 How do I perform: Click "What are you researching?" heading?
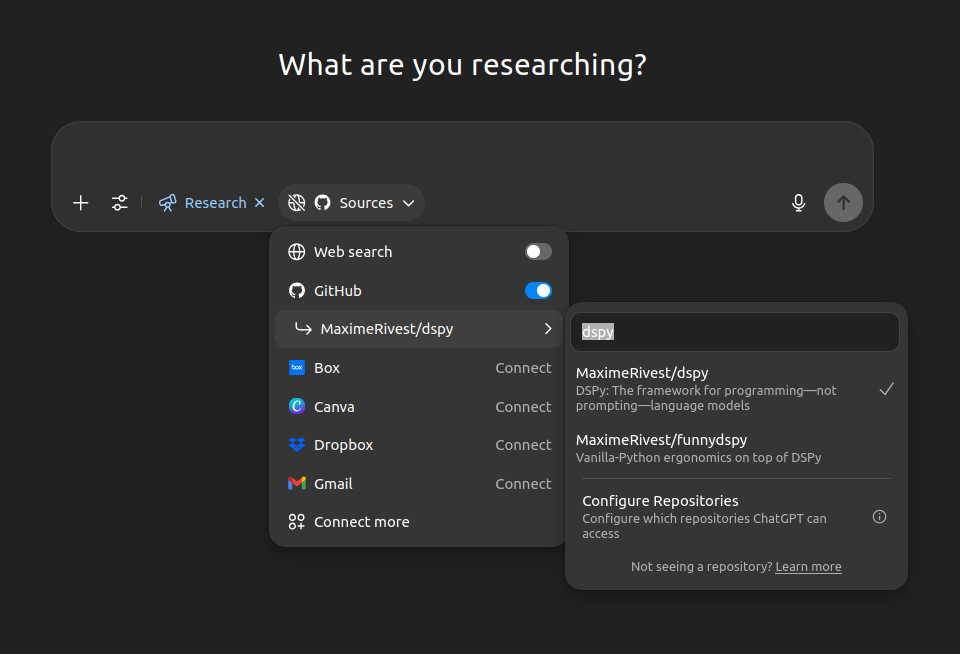462,65
